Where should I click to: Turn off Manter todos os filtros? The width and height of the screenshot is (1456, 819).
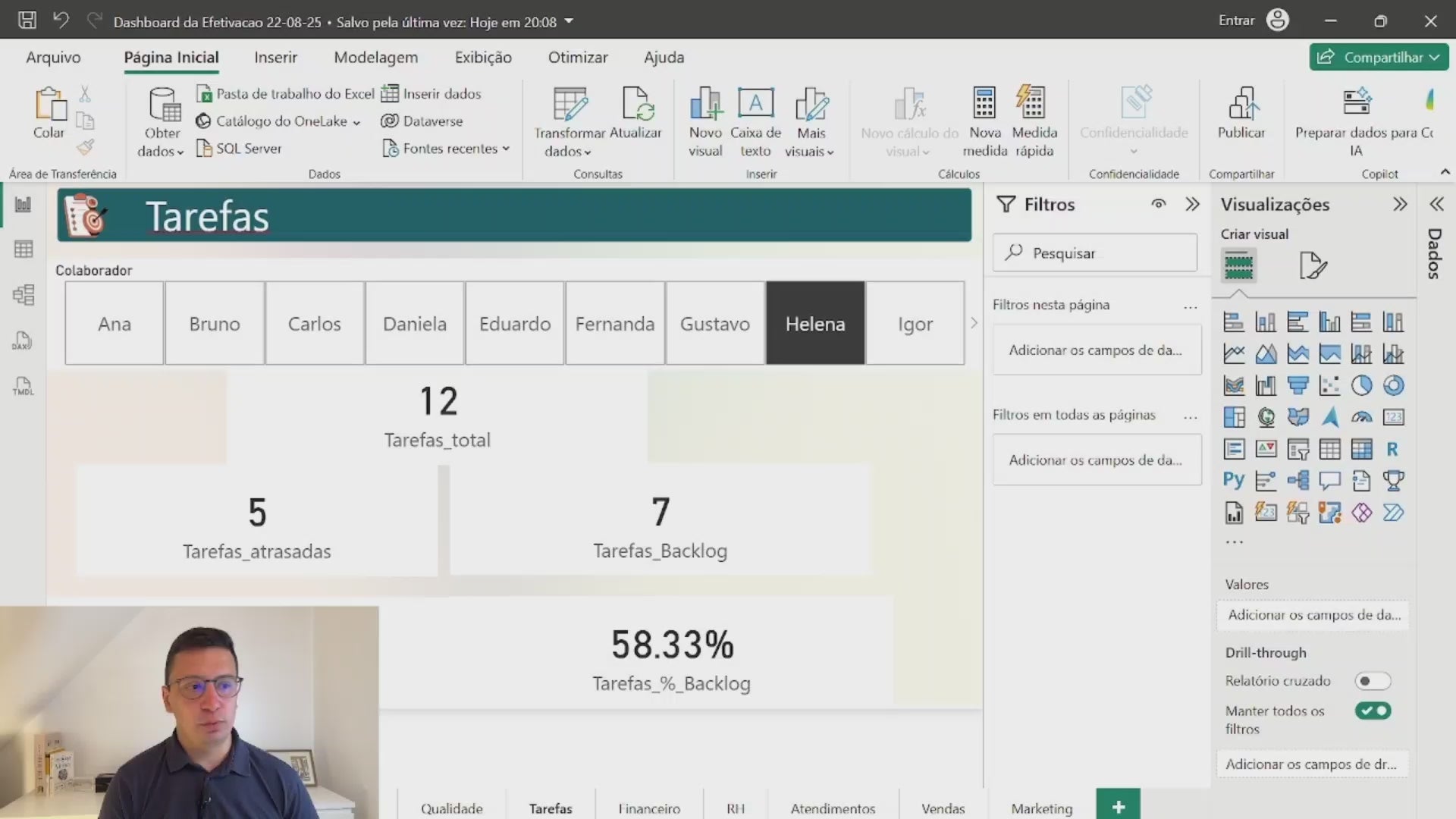[1373, 711]
